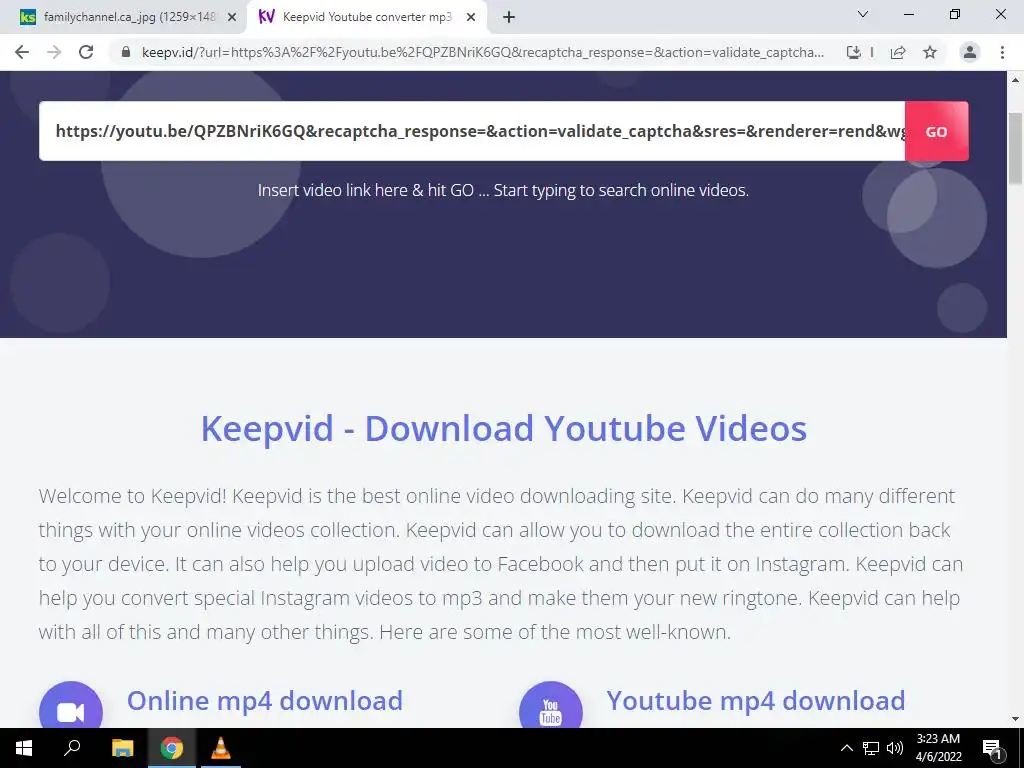Select the Keepvid Youtube converter mp3 tab
The image size is (1024, 768).
pos(367,17)
